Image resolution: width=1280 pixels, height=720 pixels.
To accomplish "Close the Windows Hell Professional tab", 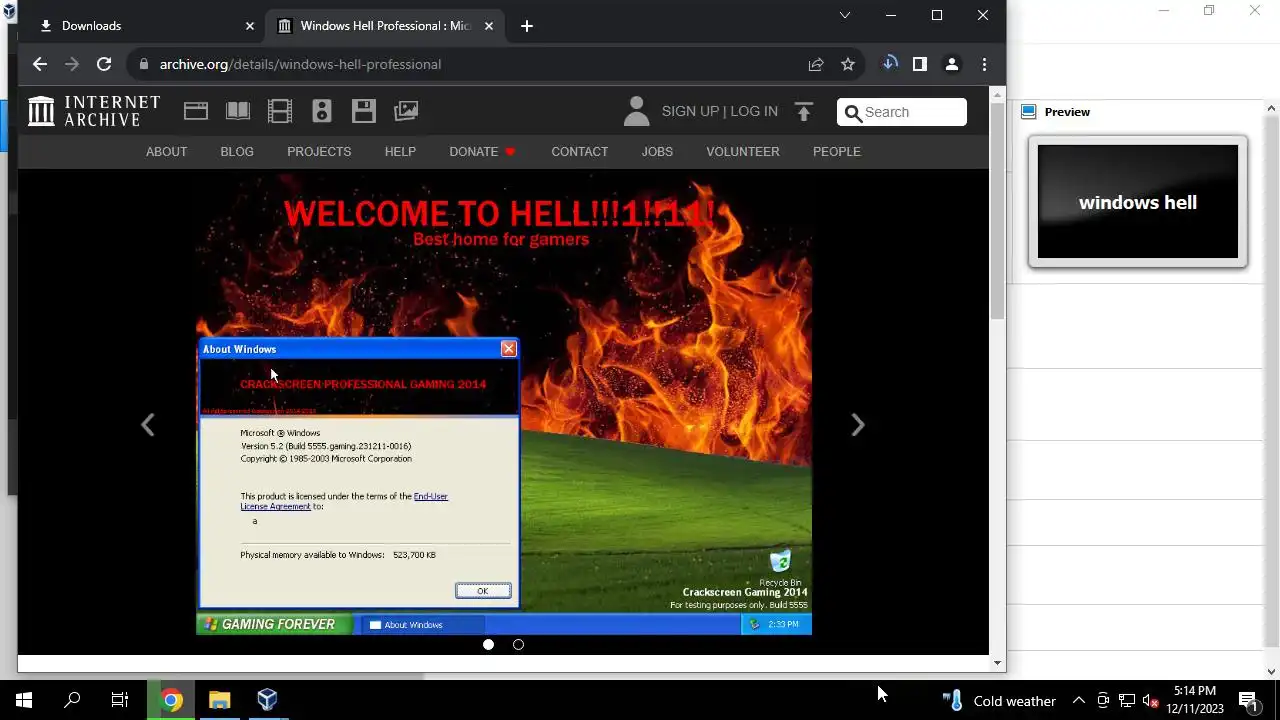I will click(489, 26).
